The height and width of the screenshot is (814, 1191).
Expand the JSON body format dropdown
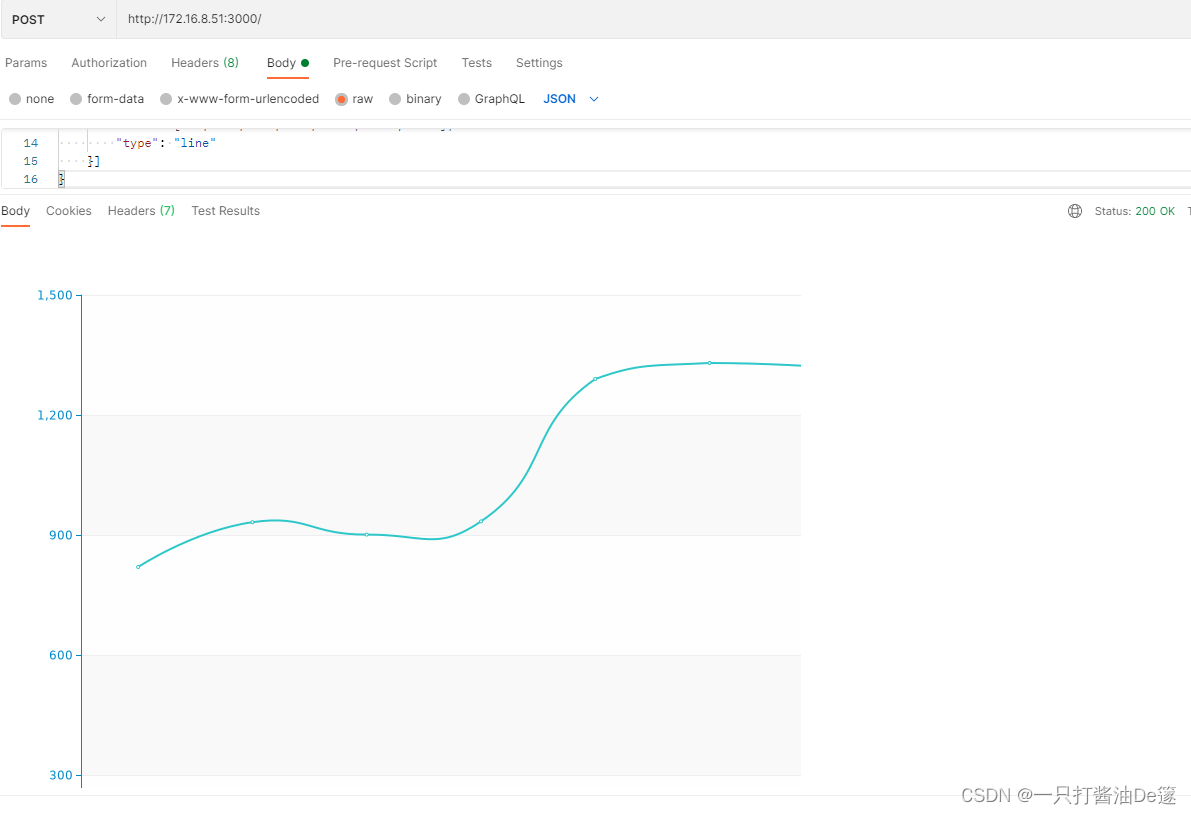click(570, 98)
